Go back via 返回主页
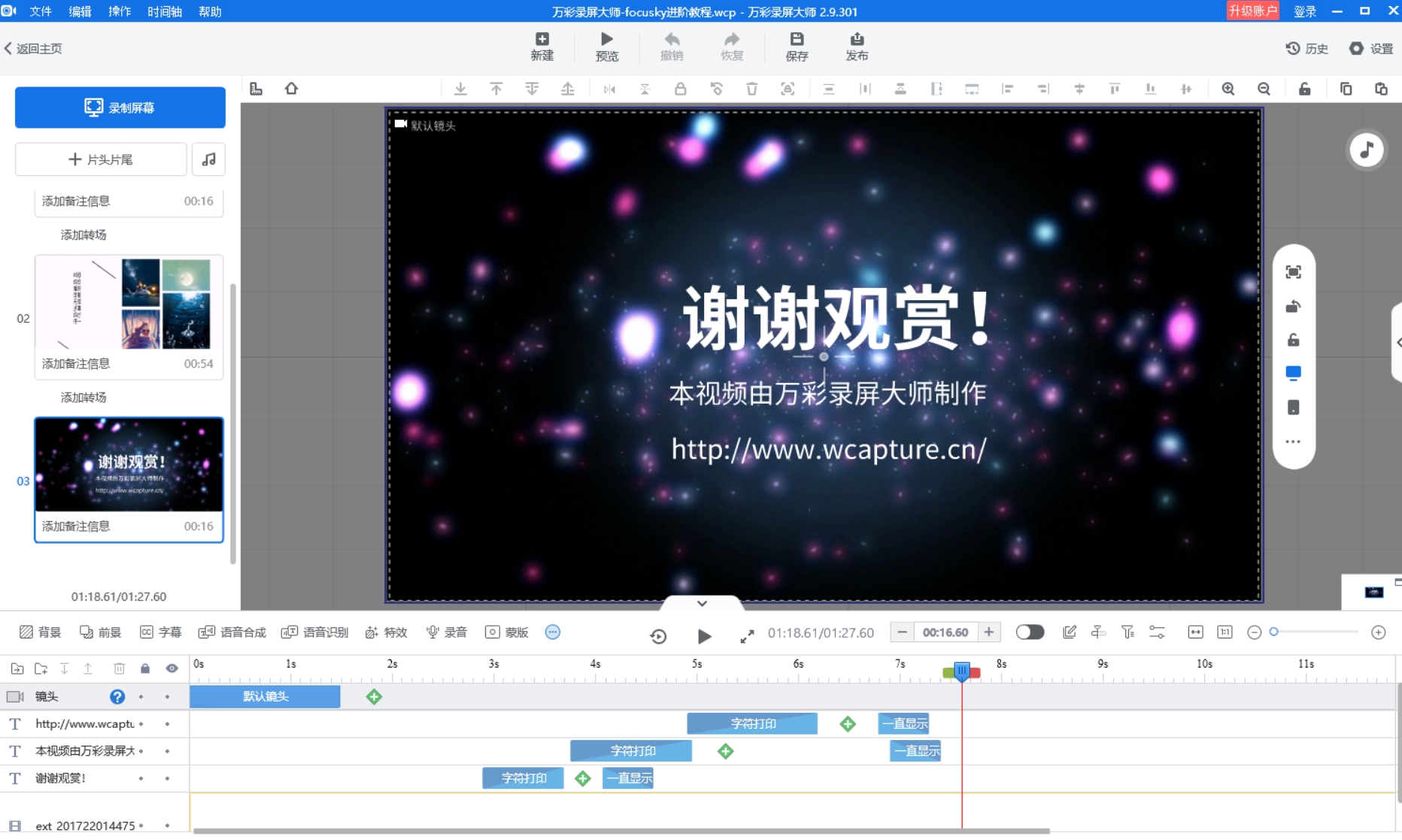This screenshot has height=840, width=1402. tap(34, 48)
